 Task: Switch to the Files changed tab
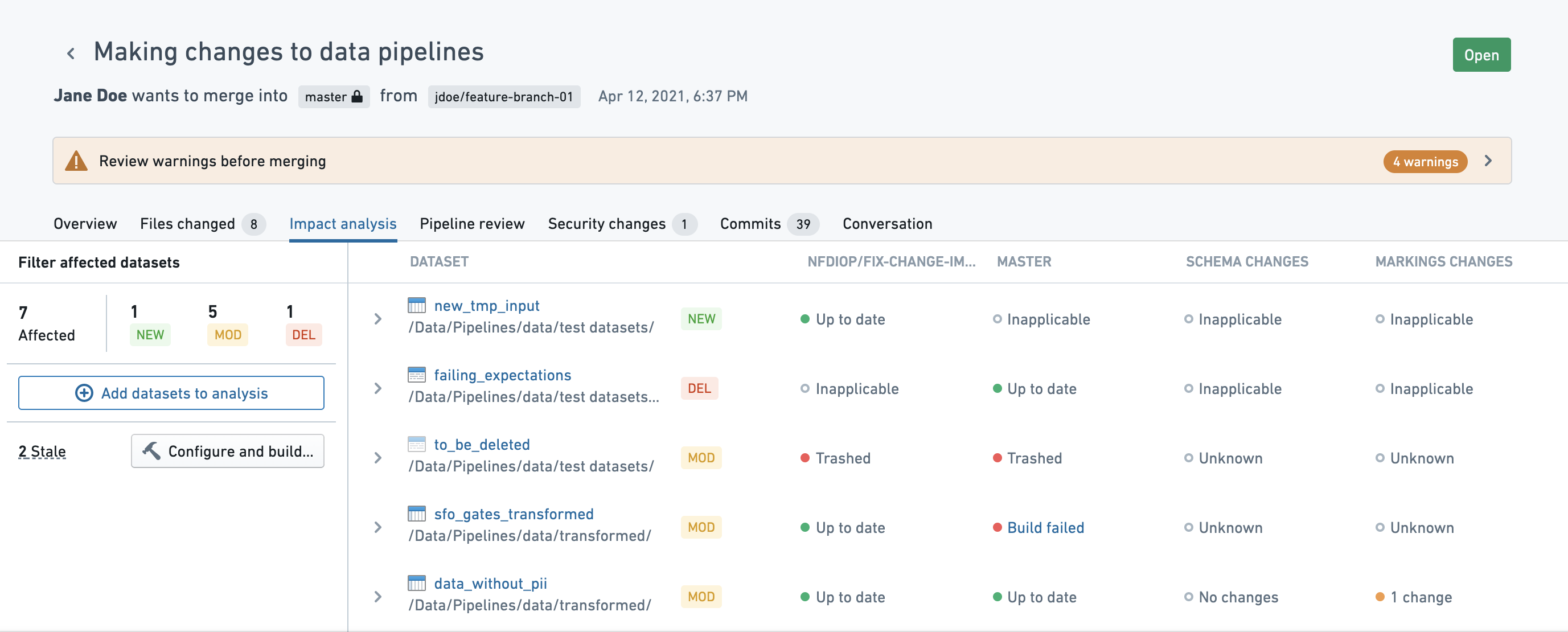[x=202, y=223]
